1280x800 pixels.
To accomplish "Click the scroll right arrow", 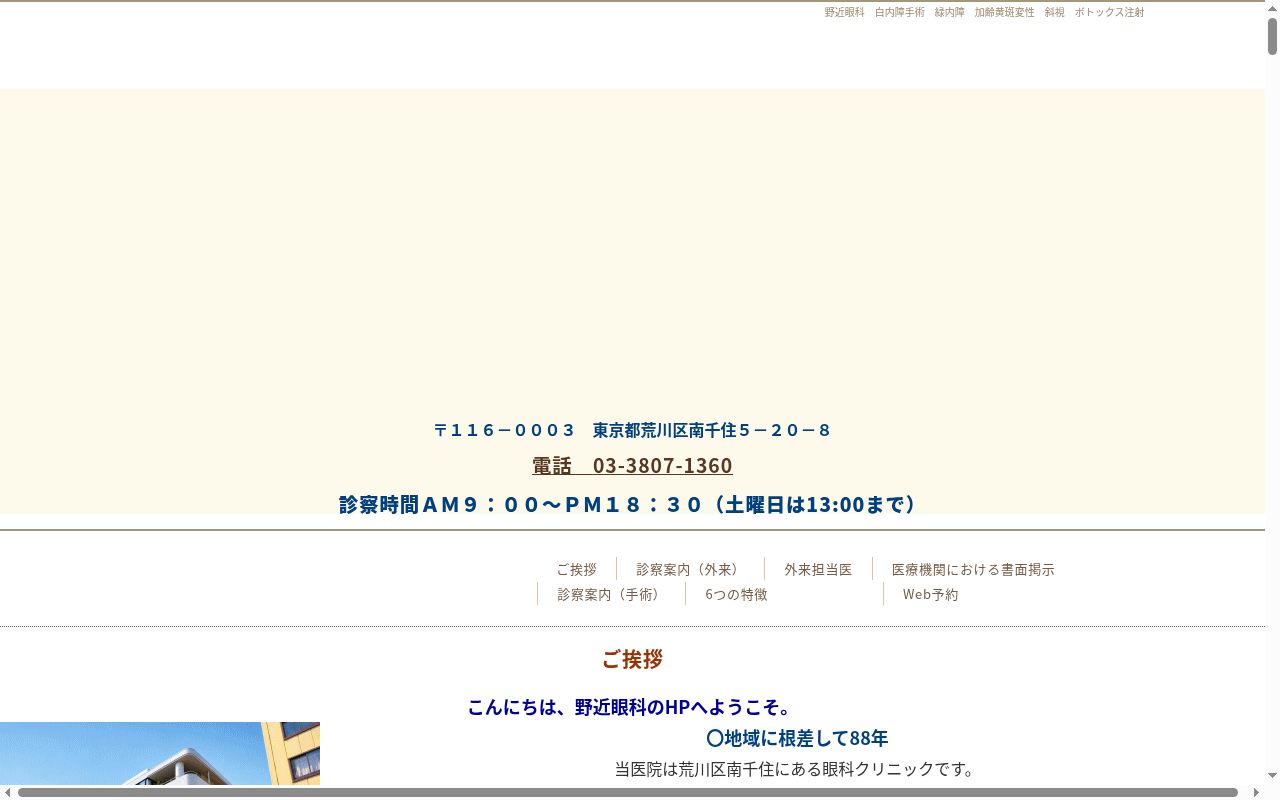I will pyautogui.click(x=1256, y=793).
